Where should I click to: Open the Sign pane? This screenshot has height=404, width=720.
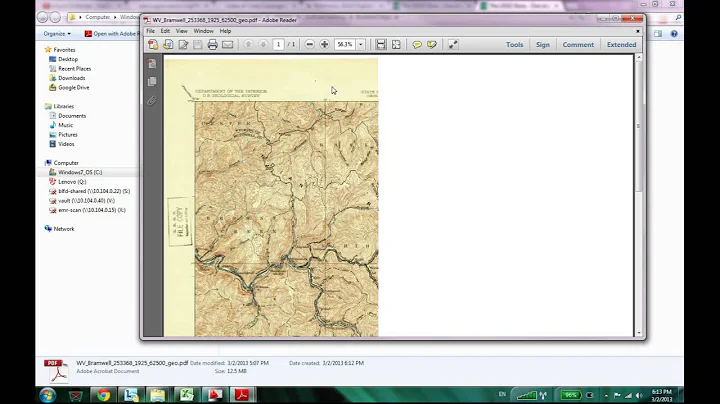pyautogui.click(x=543, y=45)
